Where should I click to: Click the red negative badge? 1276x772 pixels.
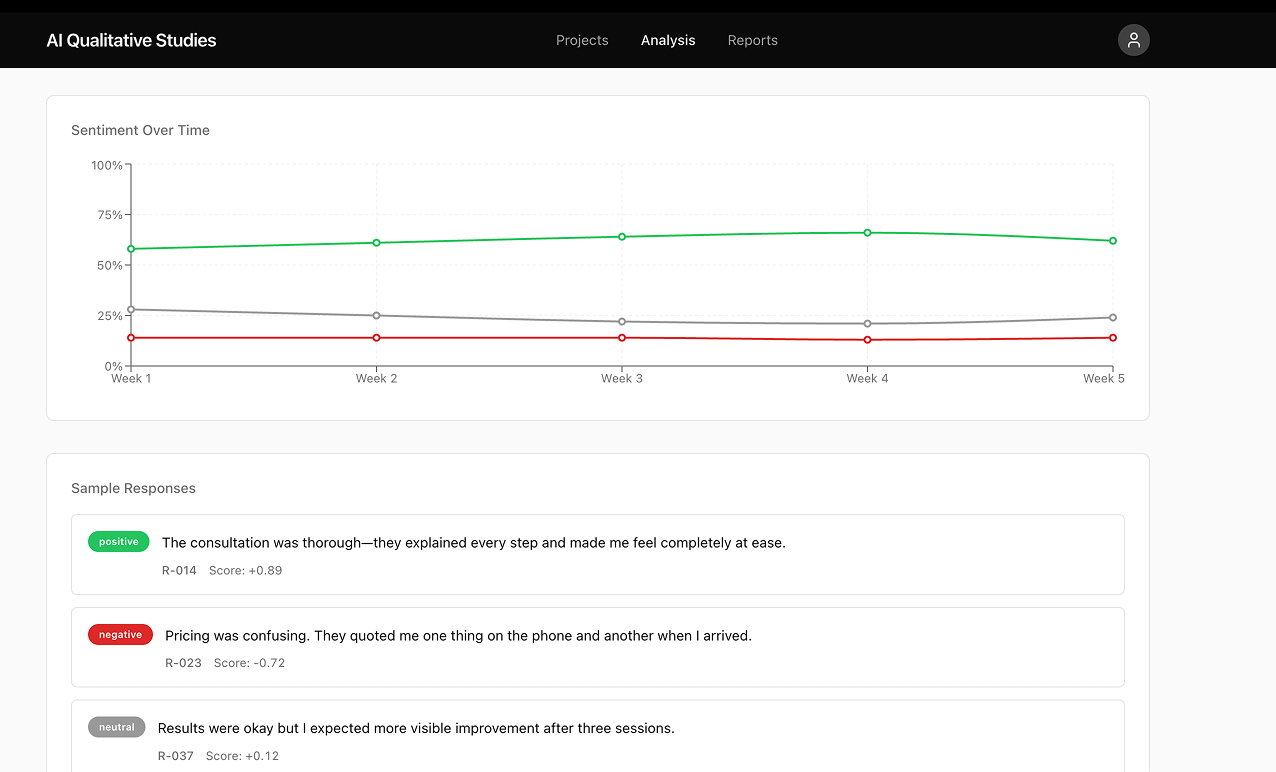pos(120,635)
